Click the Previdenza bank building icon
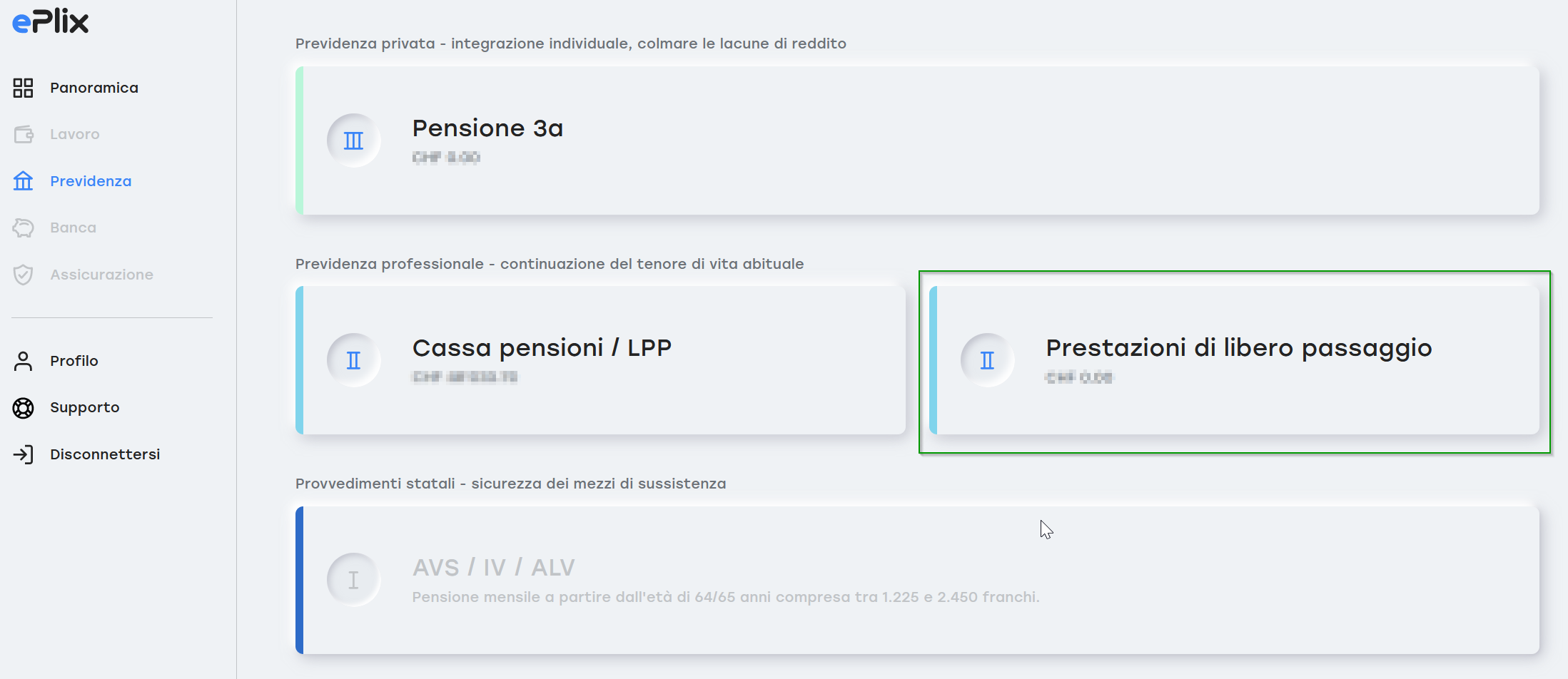Image resolution: width=1568 pixels, height=679 pixels. [x=23, y=181]
